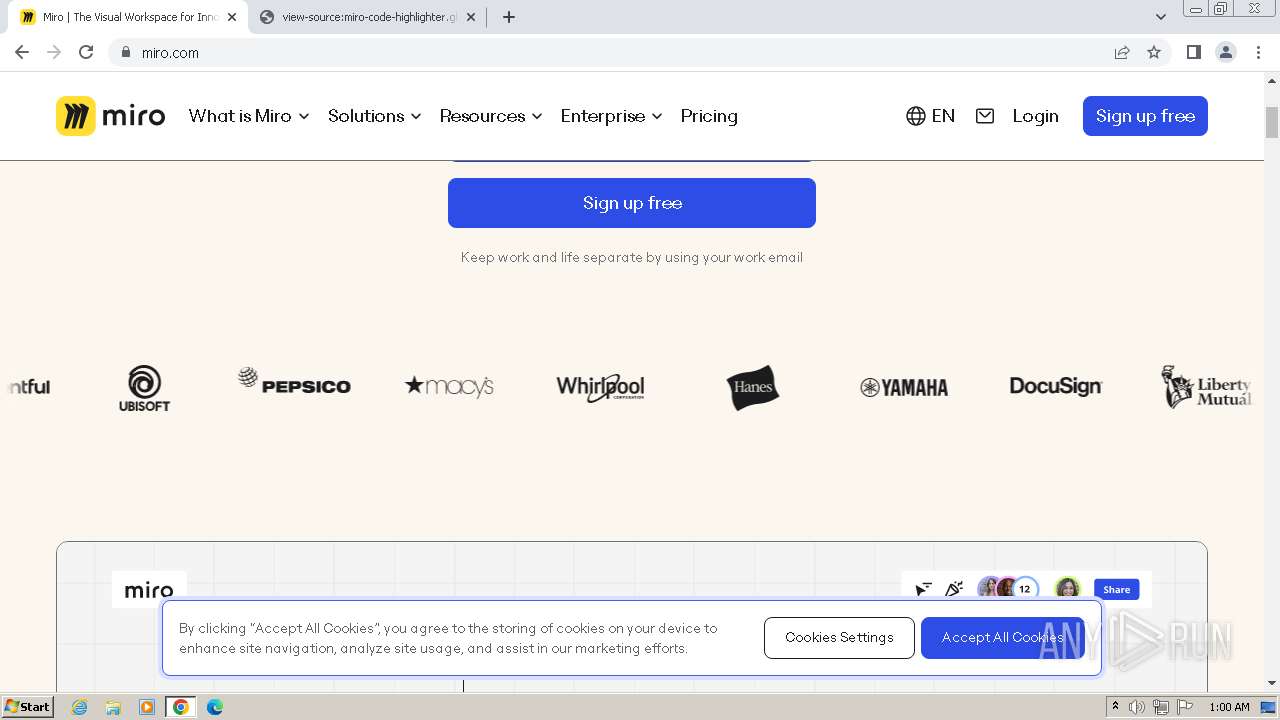The image size is (1280, 720).
Task: Open the Pricing page
Action: [709, 116]
